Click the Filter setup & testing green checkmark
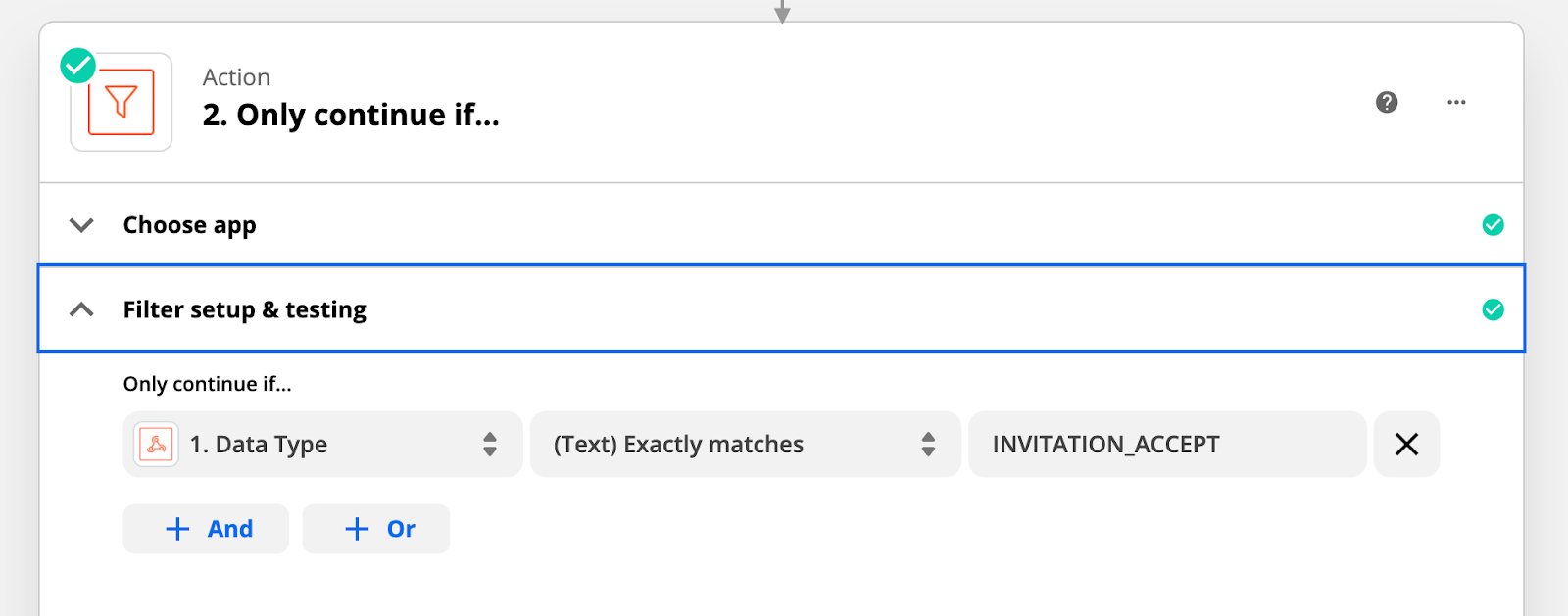Screen dimensions: 1568x616 [x=1493, y=309]
